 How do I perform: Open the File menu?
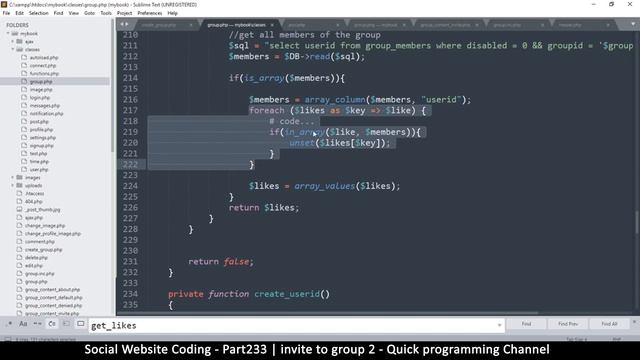7,13
